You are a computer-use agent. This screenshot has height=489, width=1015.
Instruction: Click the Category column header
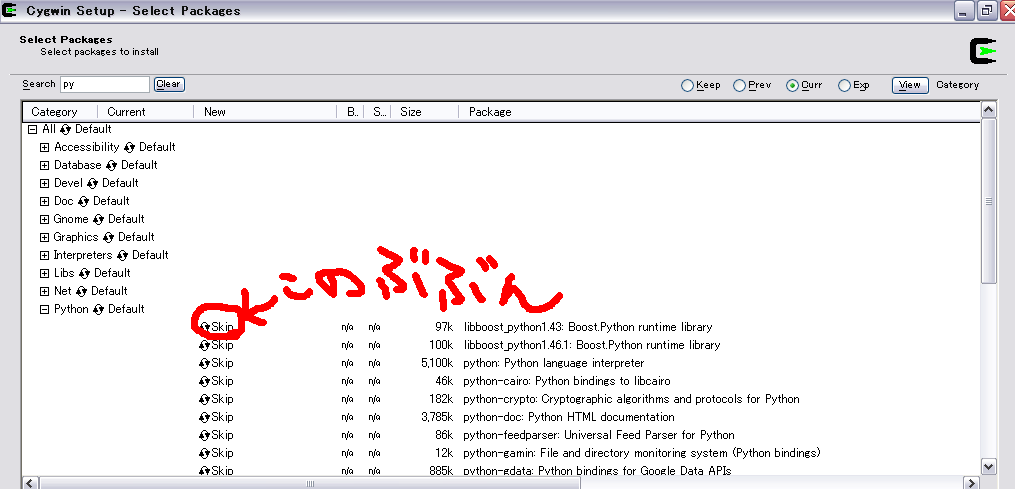point(60,112)
